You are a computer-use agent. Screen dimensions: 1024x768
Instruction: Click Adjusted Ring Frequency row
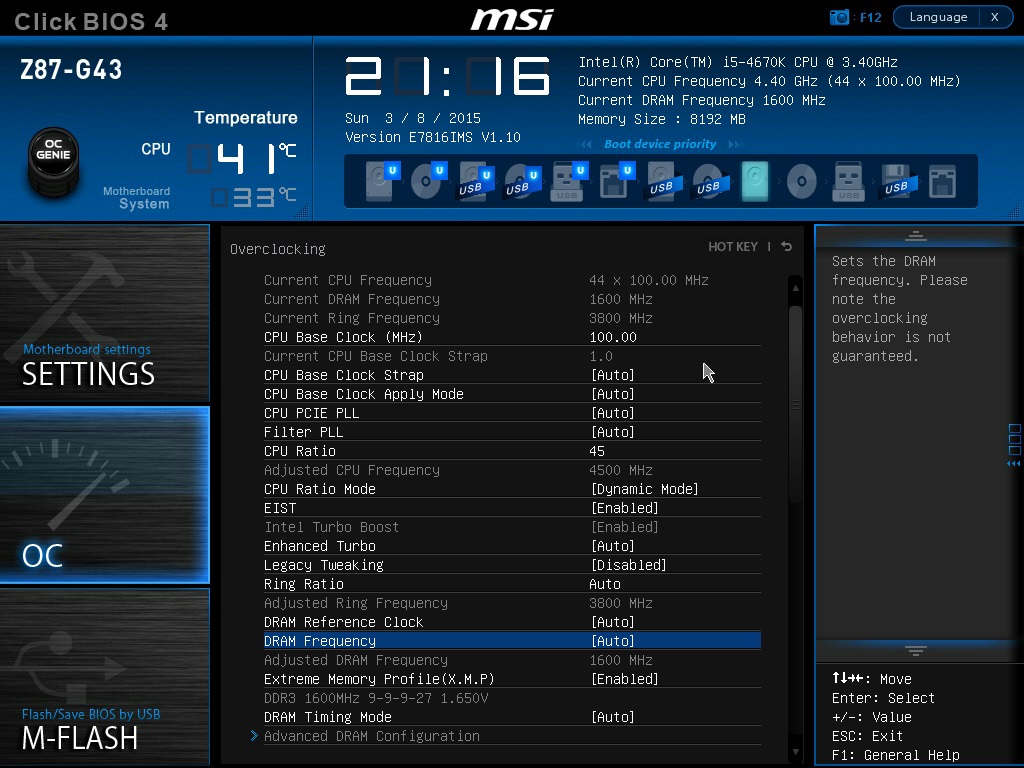point(512,603)
